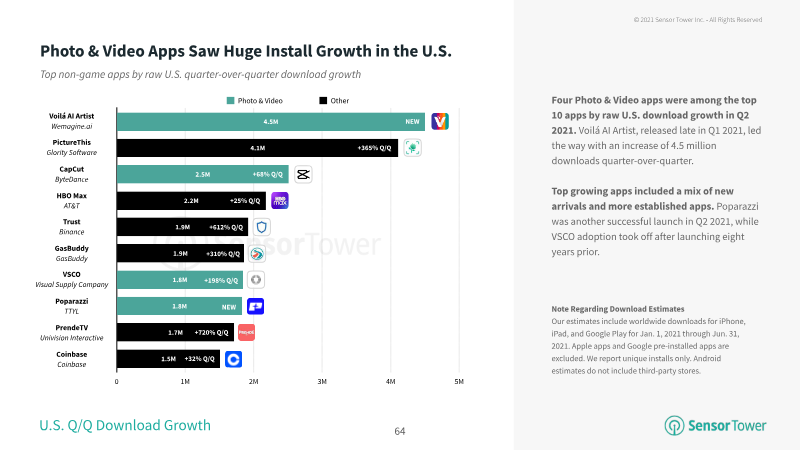Click the black Other legend swatch

323,101
